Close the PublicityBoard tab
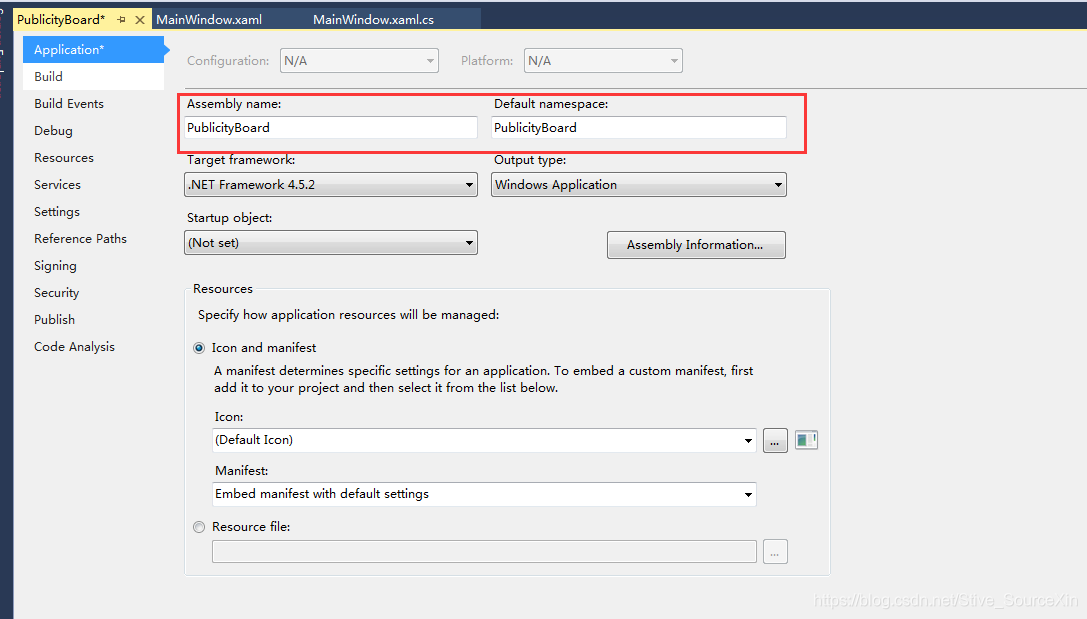1087x619 pixels. click(140, 20)
